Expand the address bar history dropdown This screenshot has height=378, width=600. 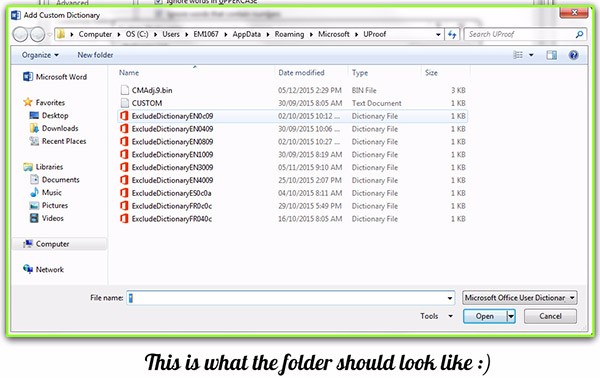[x=438, y=34]
